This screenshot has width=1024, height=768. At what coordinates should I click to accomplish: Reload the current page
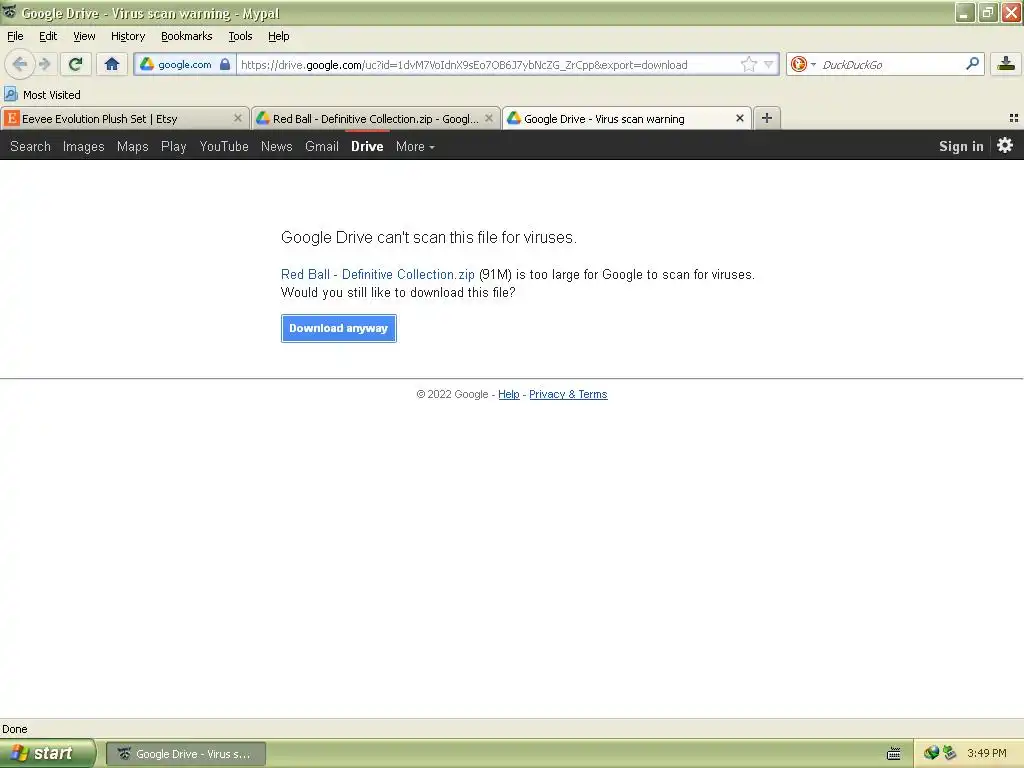[x=75, y=64]
